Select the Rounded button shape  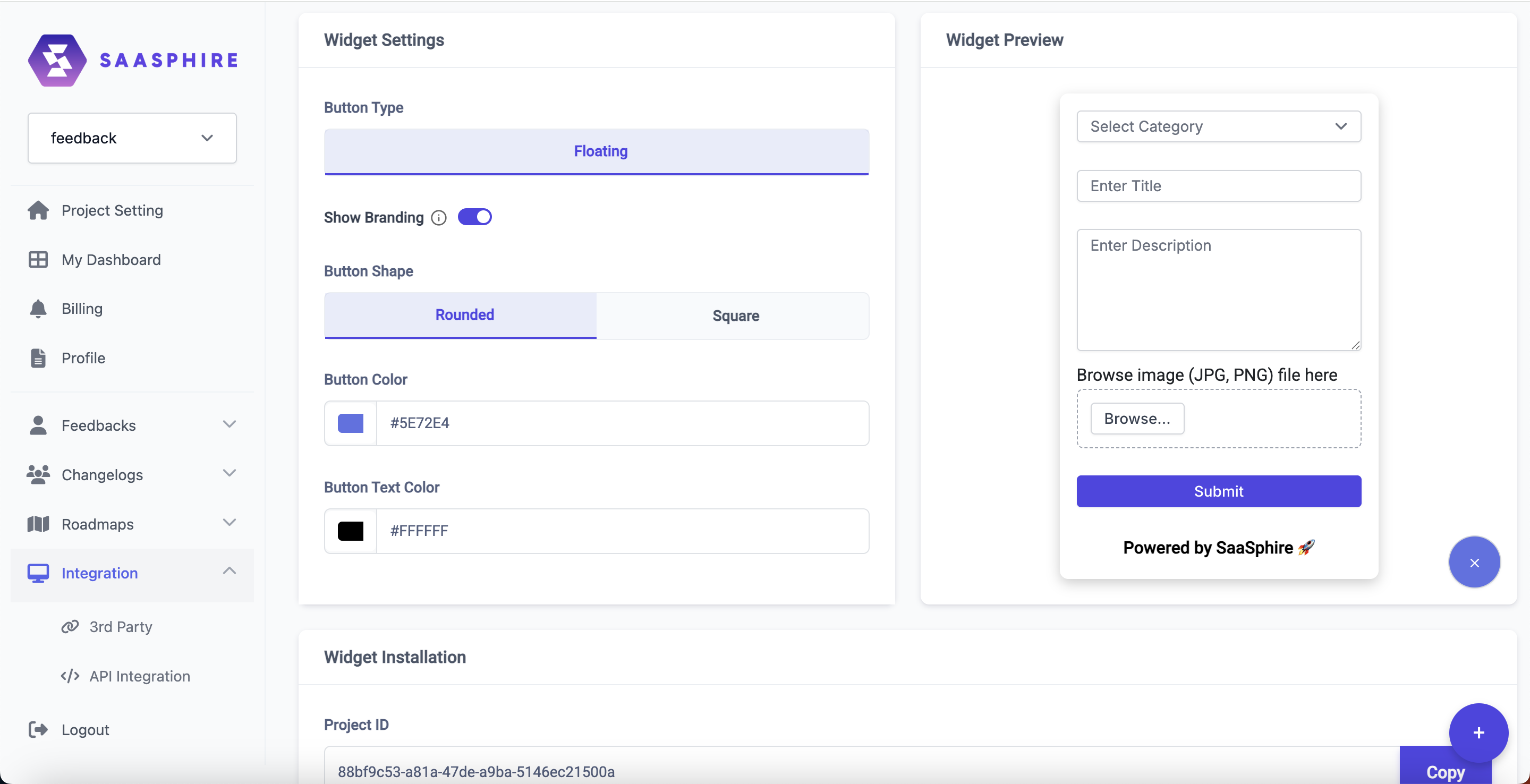(463, 315)
